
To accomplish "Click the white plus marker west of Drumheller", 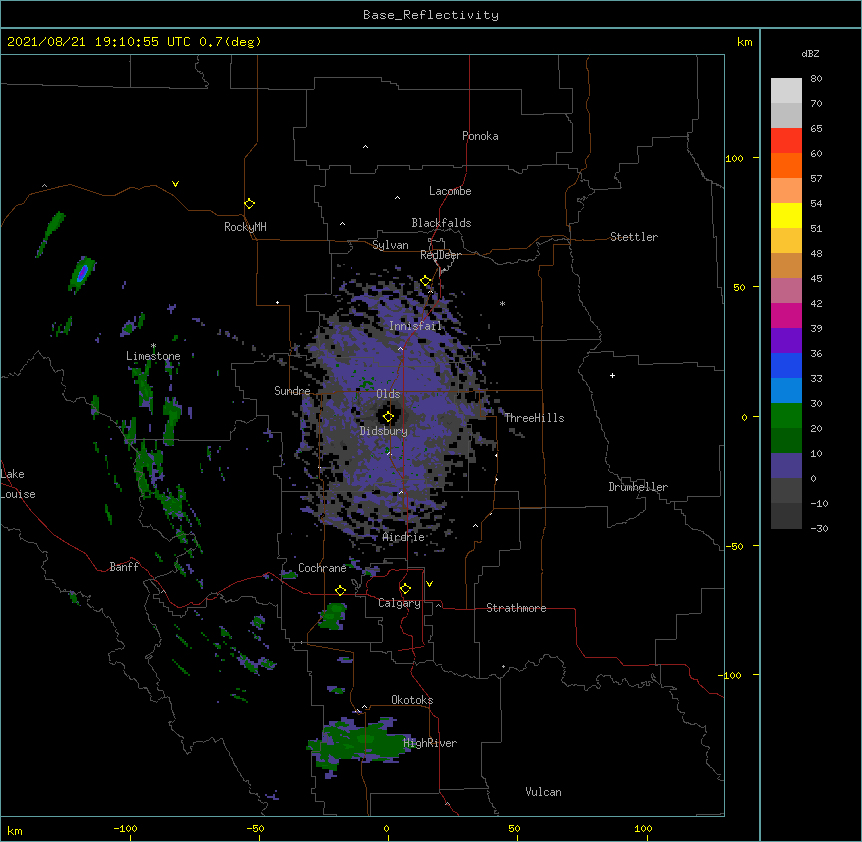I will click(x=612, y=375).
